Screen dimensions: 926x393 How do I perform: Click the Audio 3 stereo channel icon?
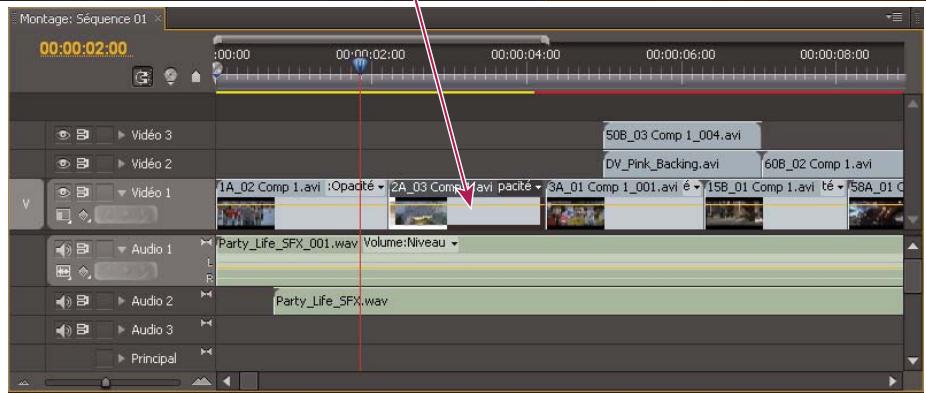click(x=206, y=323)
